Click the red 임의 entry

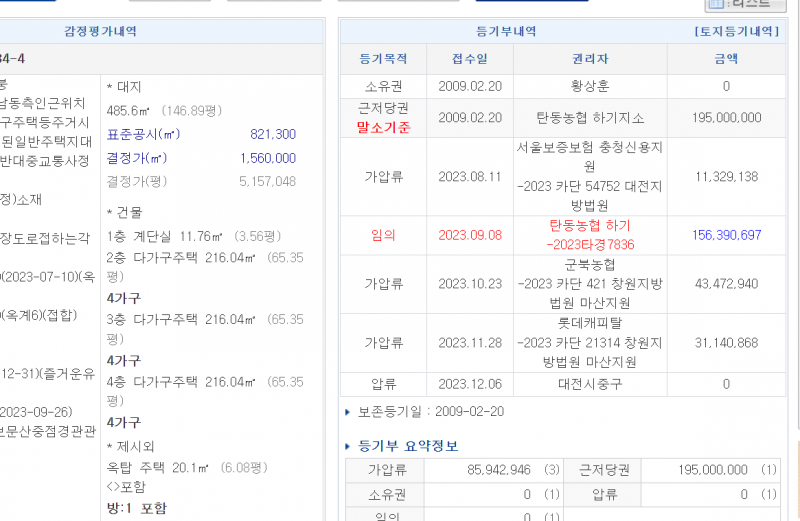tap(383, 235)
